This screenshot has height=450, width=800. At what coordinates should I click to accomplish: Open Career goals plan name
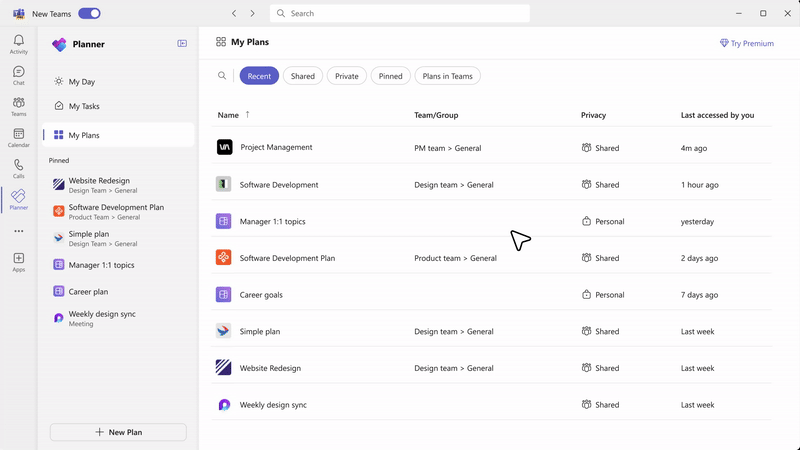point(261,295)
